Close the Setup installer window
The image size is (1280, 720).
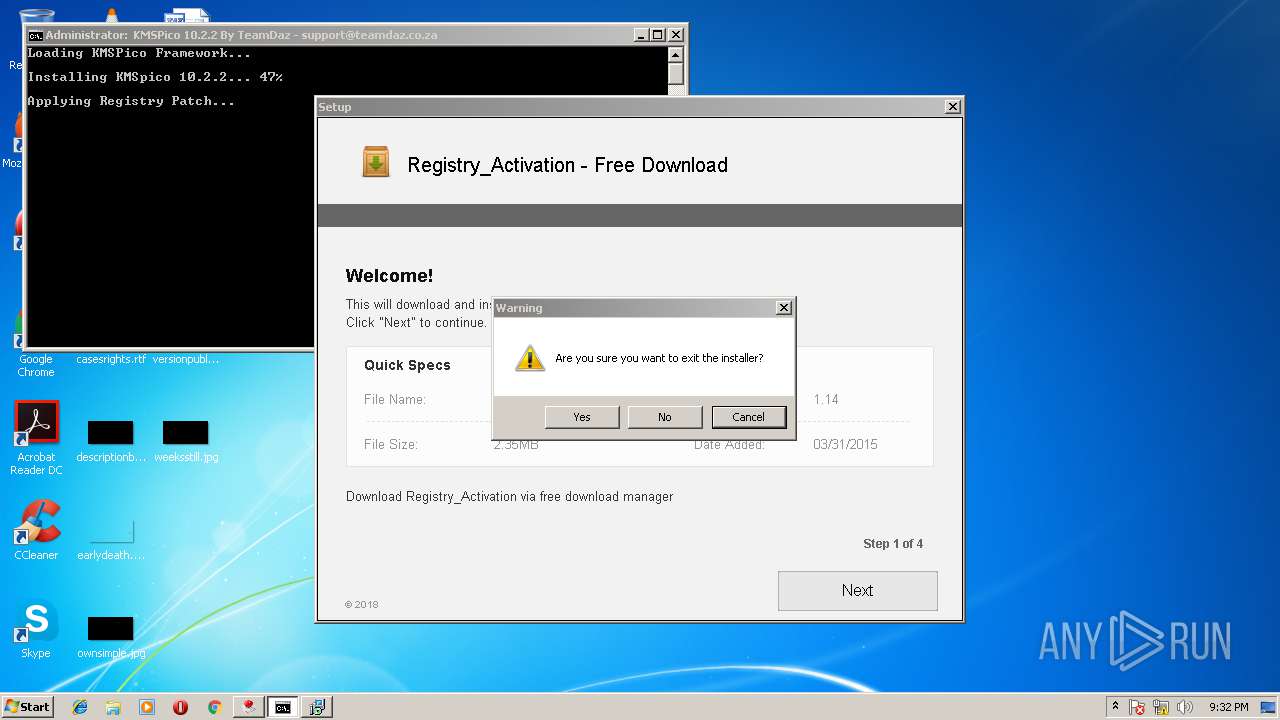point(953,106)
